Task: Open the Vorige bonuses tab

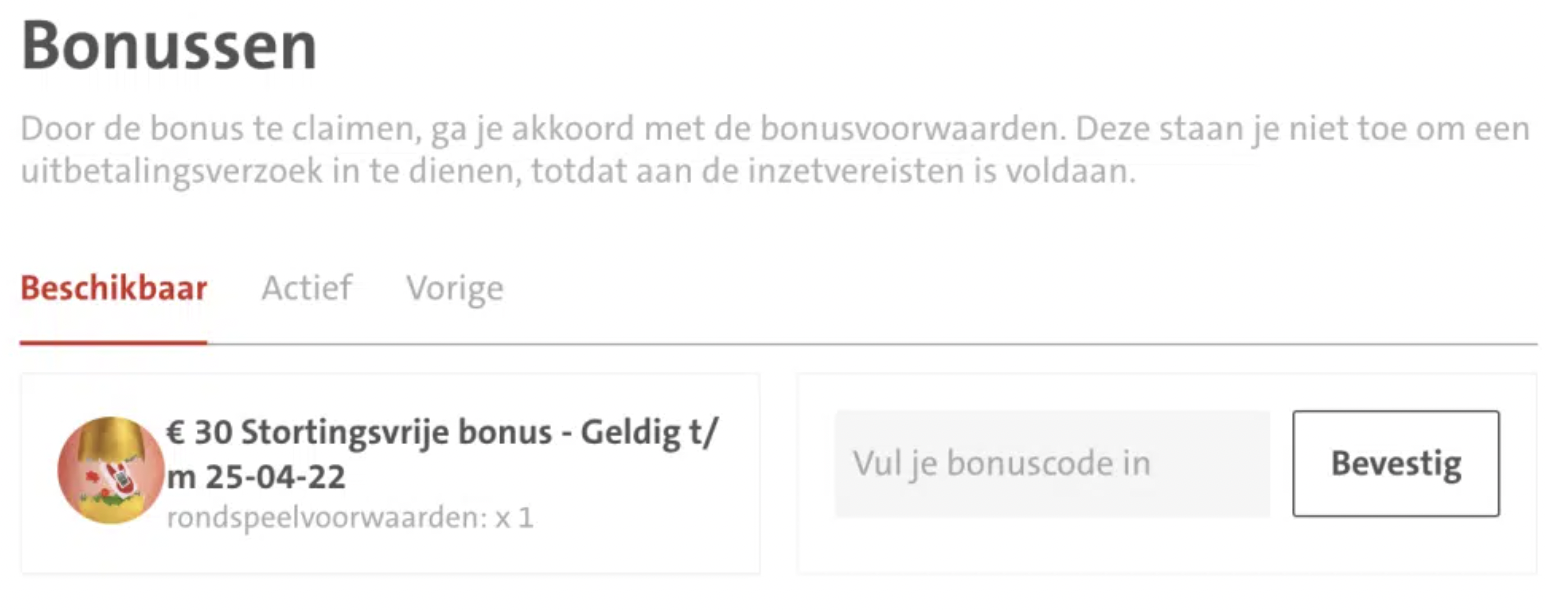Action: click(x=454, y=289)
